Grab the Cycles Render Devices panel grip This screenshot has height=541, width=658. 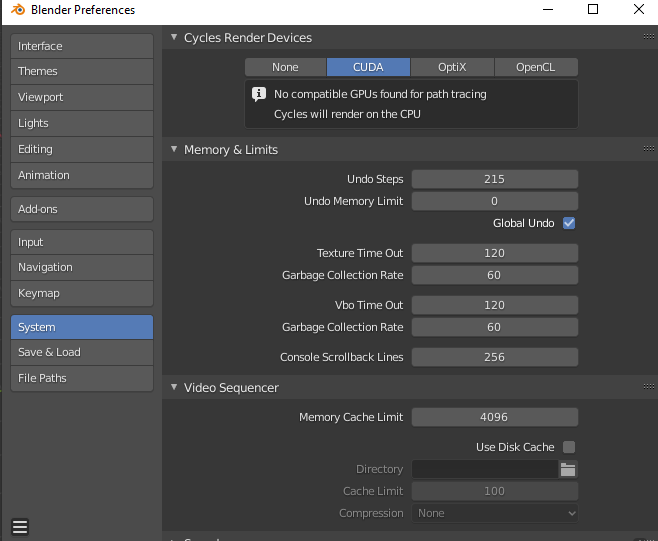point(649,37)
